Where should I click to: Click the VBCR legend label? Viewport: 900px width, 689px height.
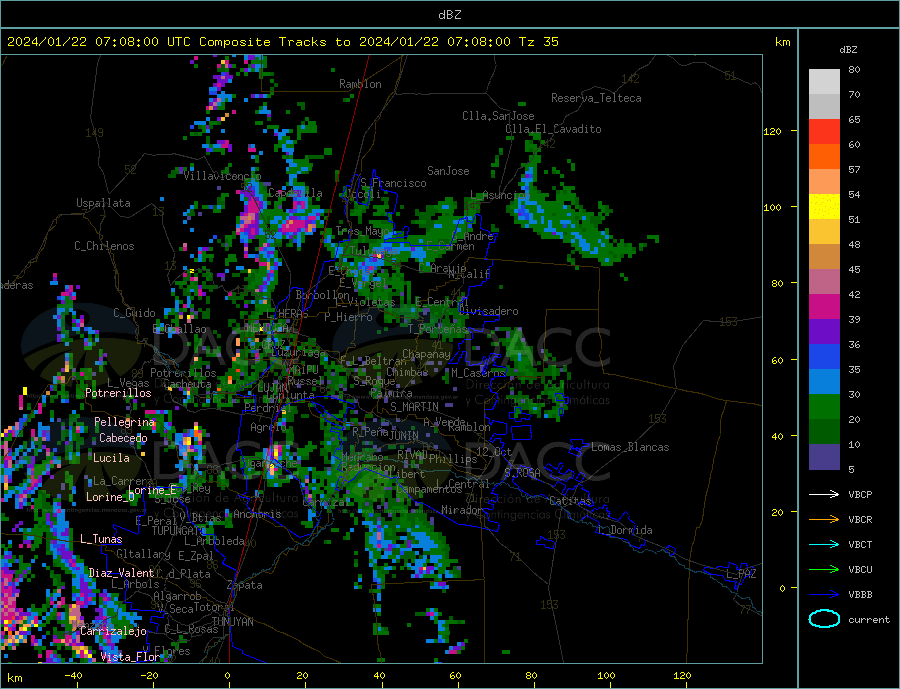(860, 520)
